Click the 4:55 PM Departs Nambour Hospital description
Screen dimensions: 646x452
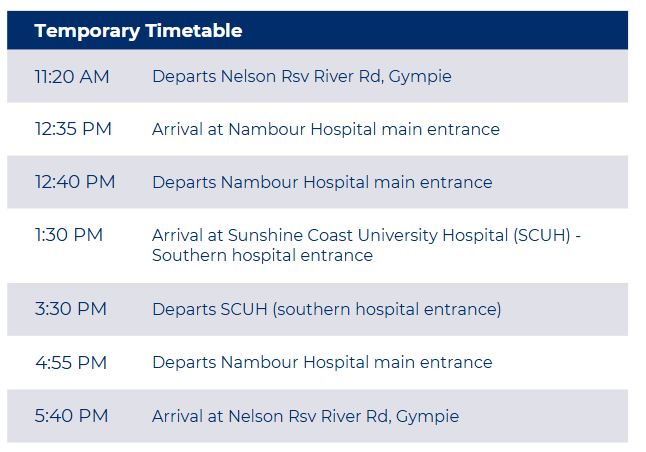click(x=322, y=362)
